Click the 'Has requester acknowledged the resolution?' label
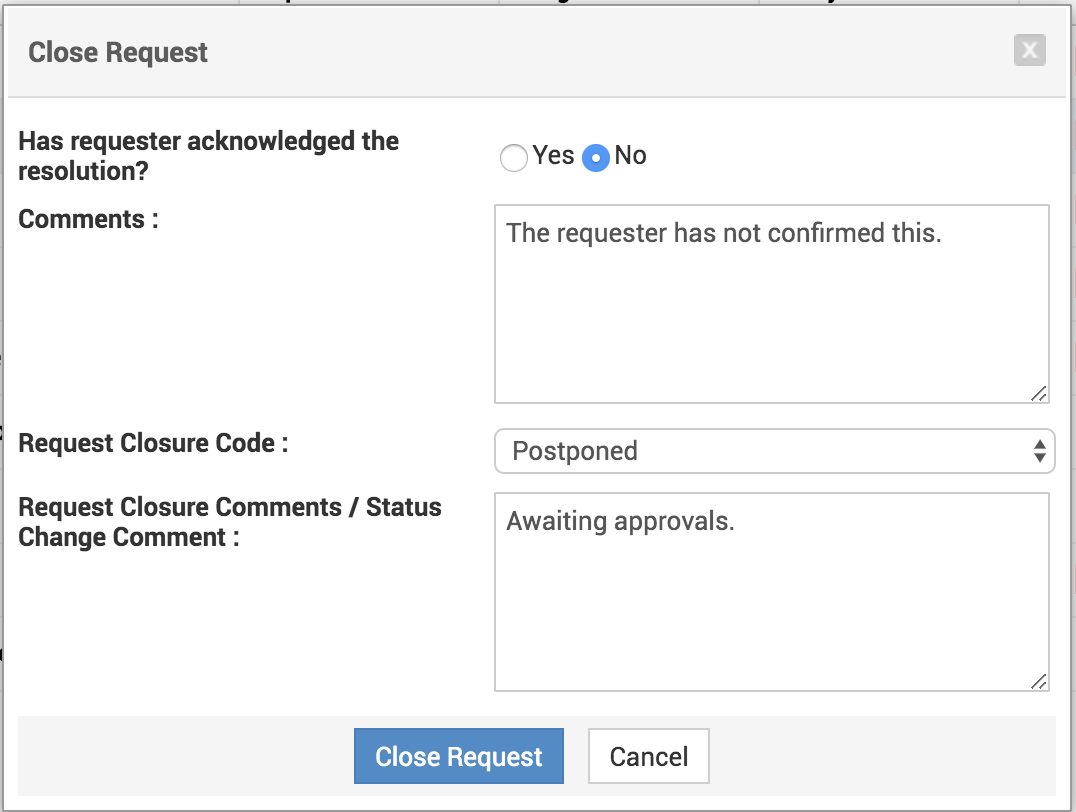This screenshot has height=812, width=1076. click(x=208, y=156)
